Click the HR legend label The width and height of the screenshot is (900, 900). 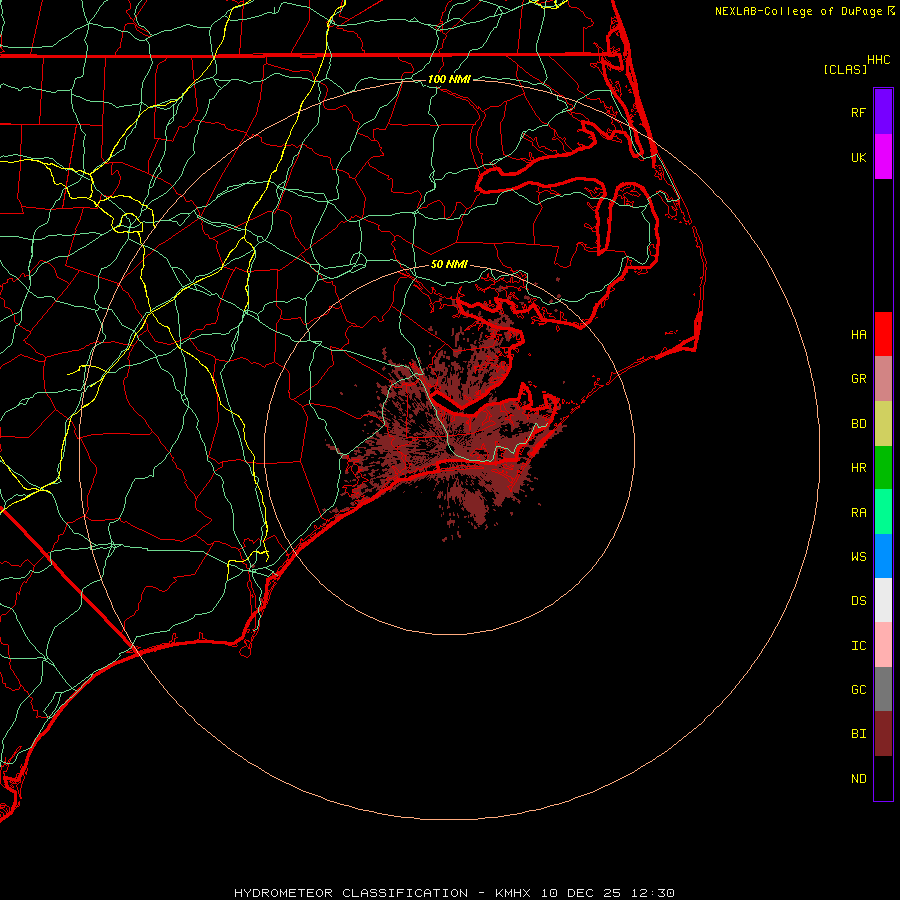858,468
